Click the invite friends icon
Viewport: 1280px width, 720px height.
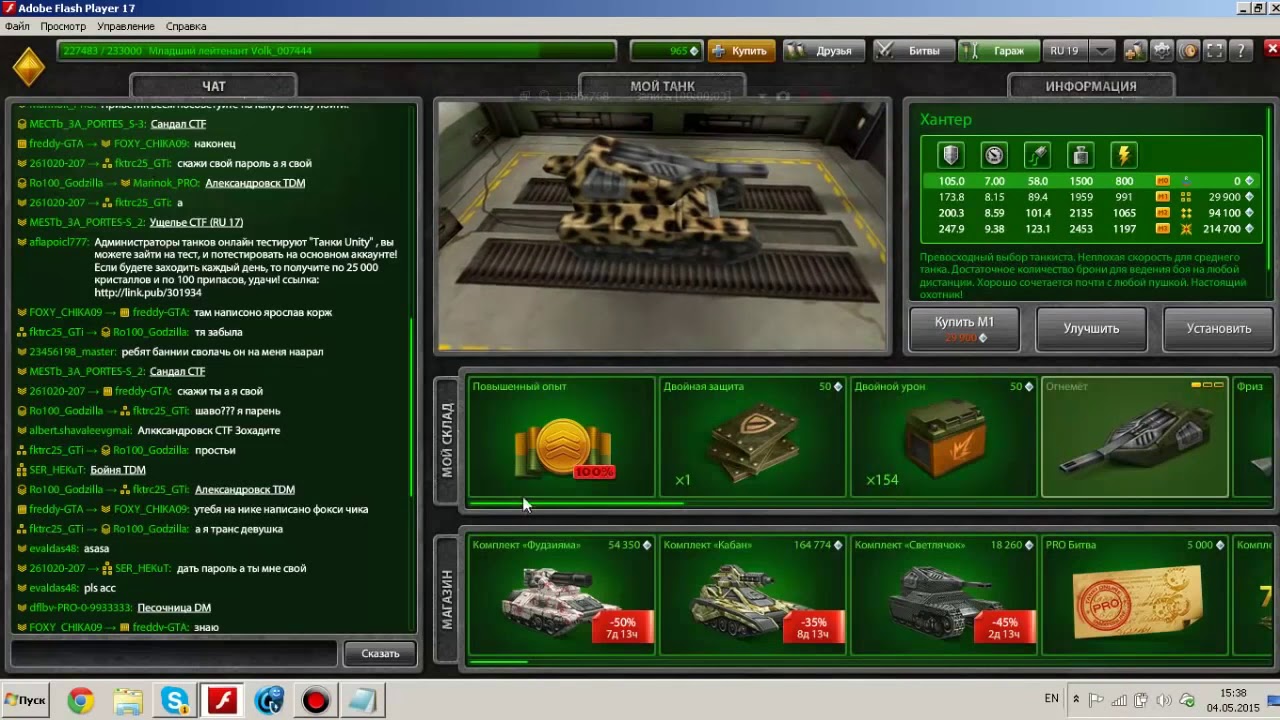[x=1135, y=51]
